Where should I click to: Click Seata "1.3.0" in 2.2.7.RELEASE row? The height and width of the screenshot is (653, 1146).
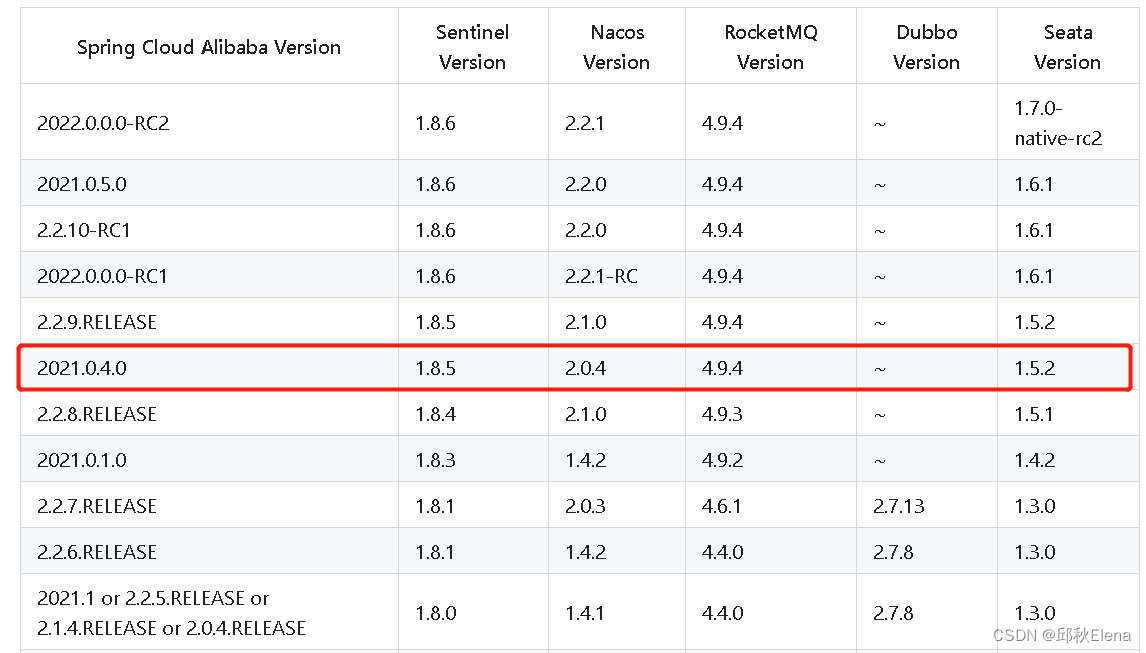(1034, 506)
